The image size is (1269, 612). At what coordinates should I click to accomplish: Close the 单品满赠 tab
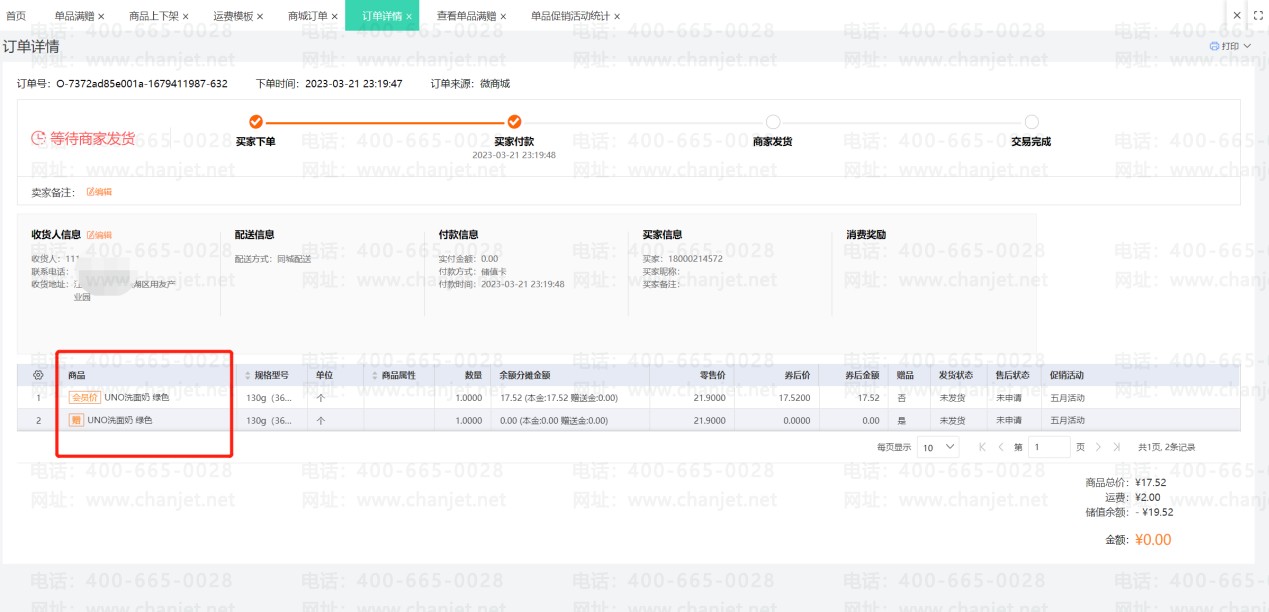[x=101, y=16]
